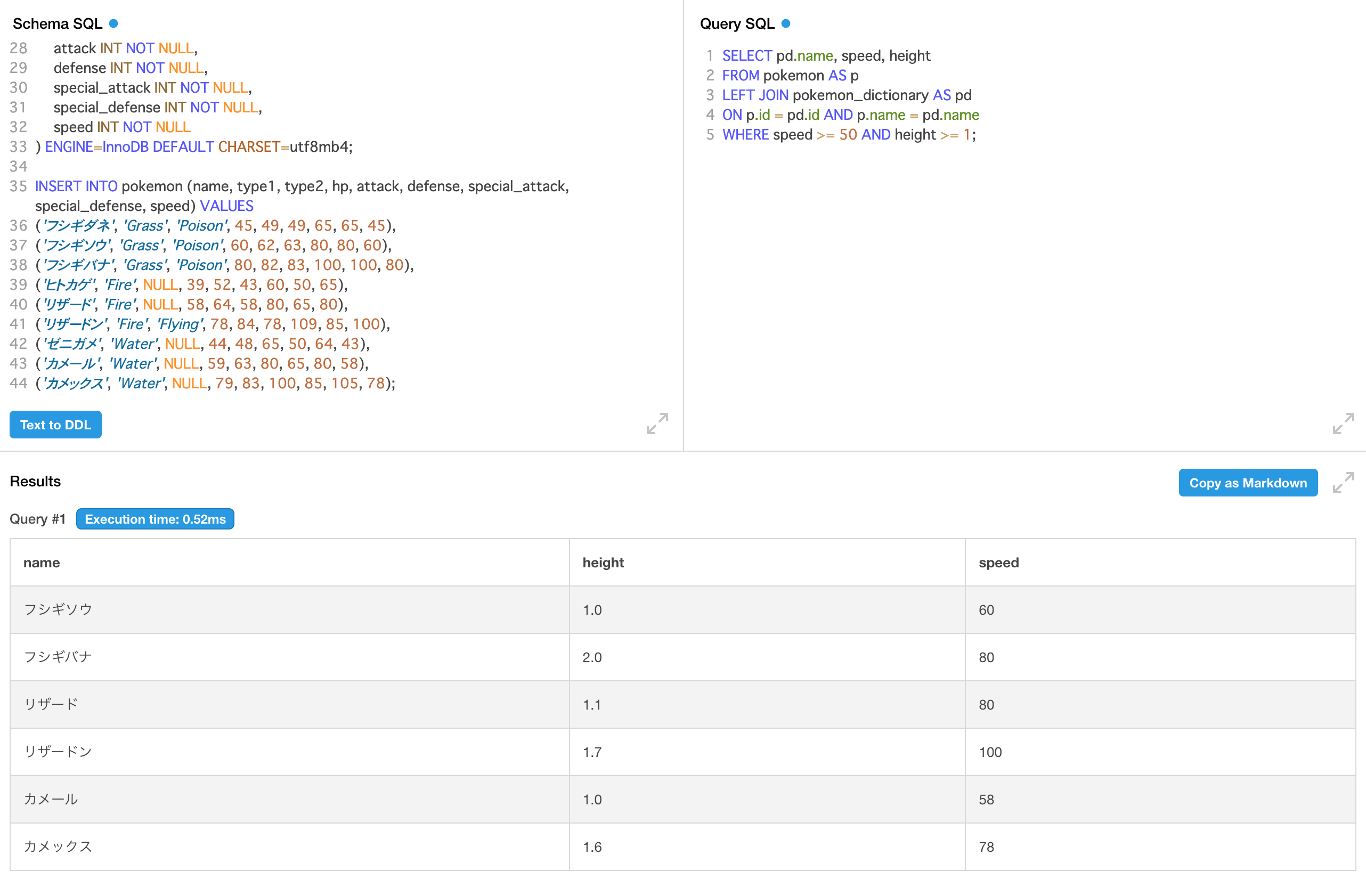Select the カメックス name cell

pyautogui.click(x=290, y=846)
